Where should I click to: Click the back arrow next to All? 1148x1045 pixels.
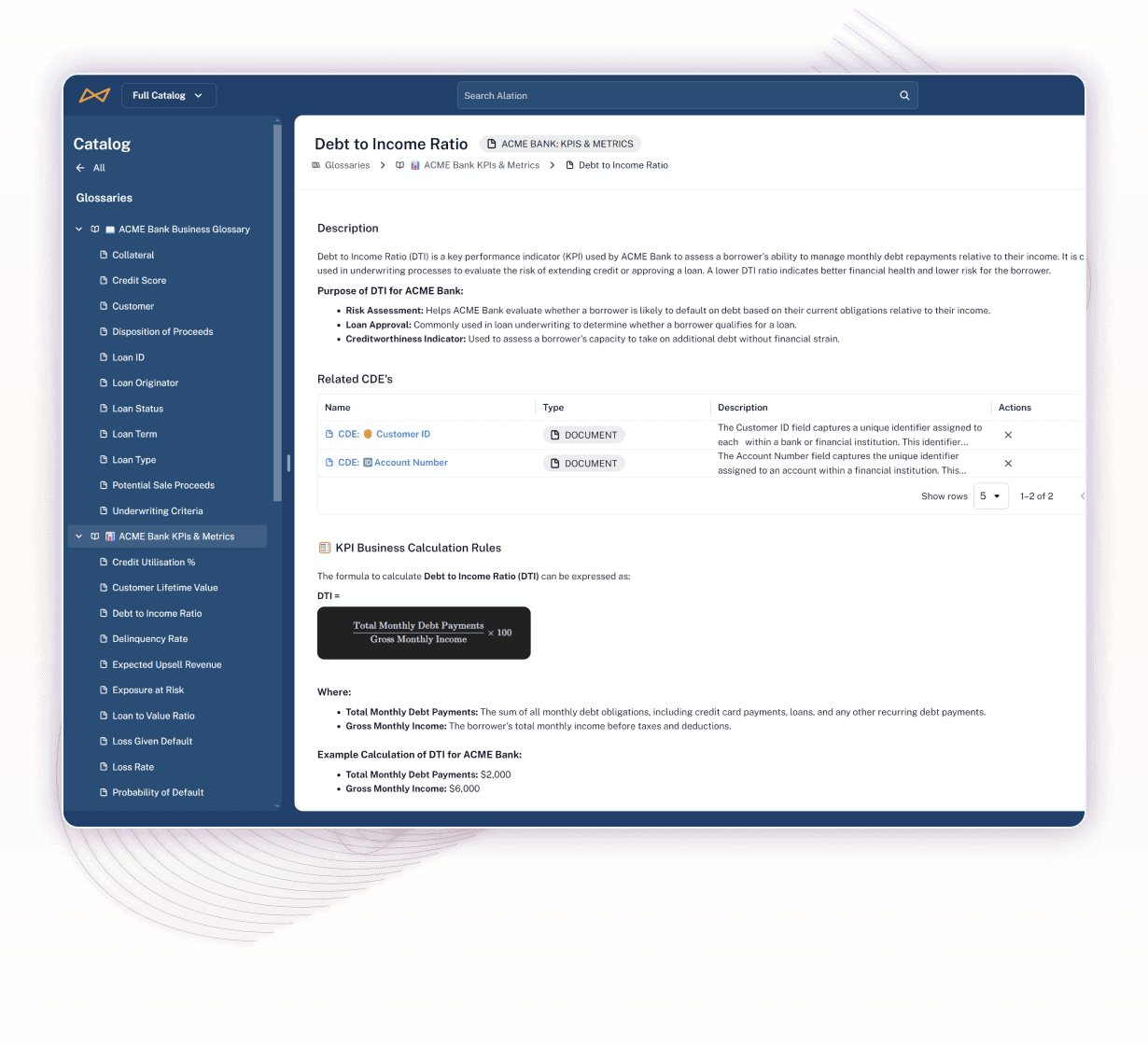80,168
